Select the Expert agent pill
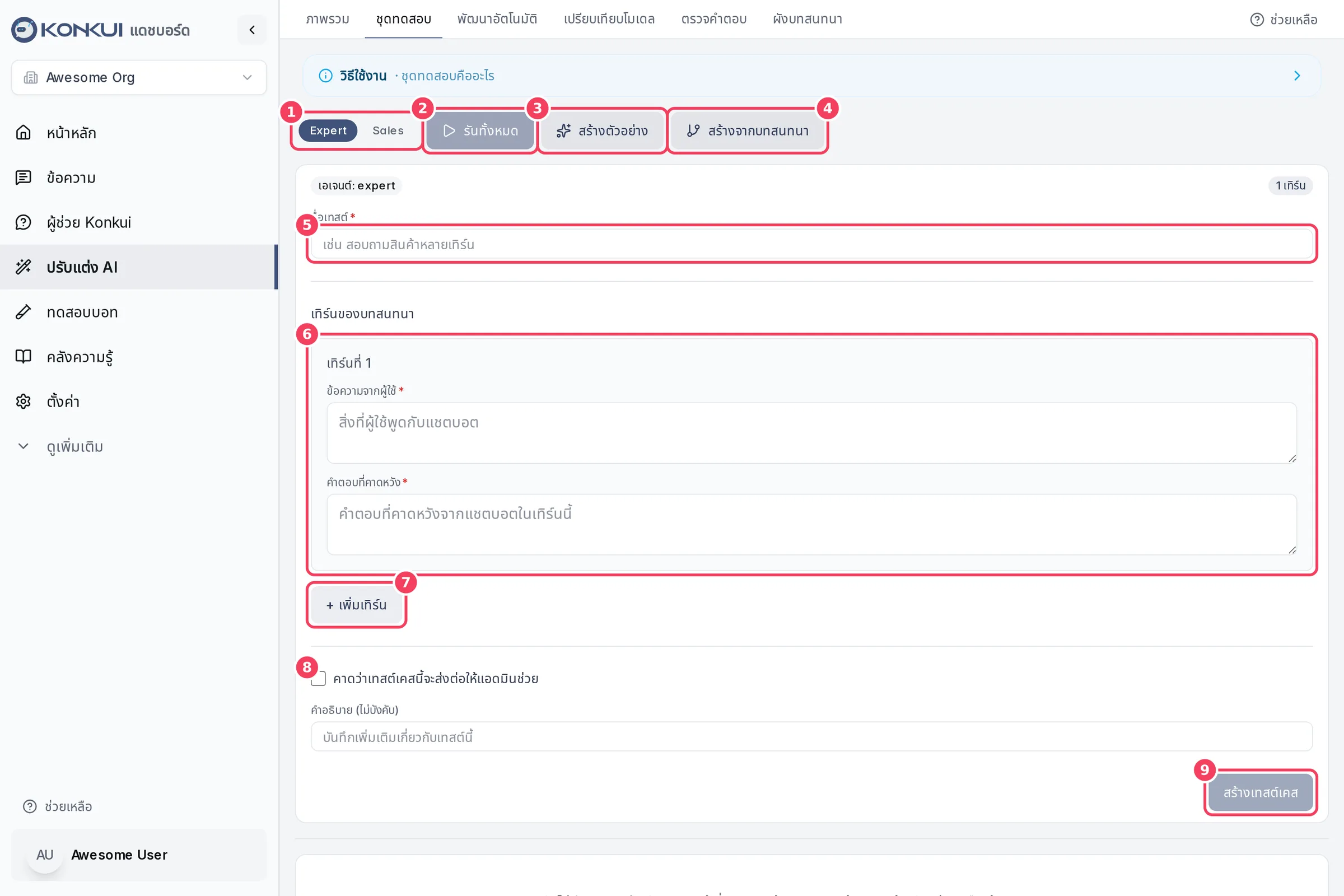Image resolution: width=1344 pixels, height=896 pixels. (x=328, y=130)
